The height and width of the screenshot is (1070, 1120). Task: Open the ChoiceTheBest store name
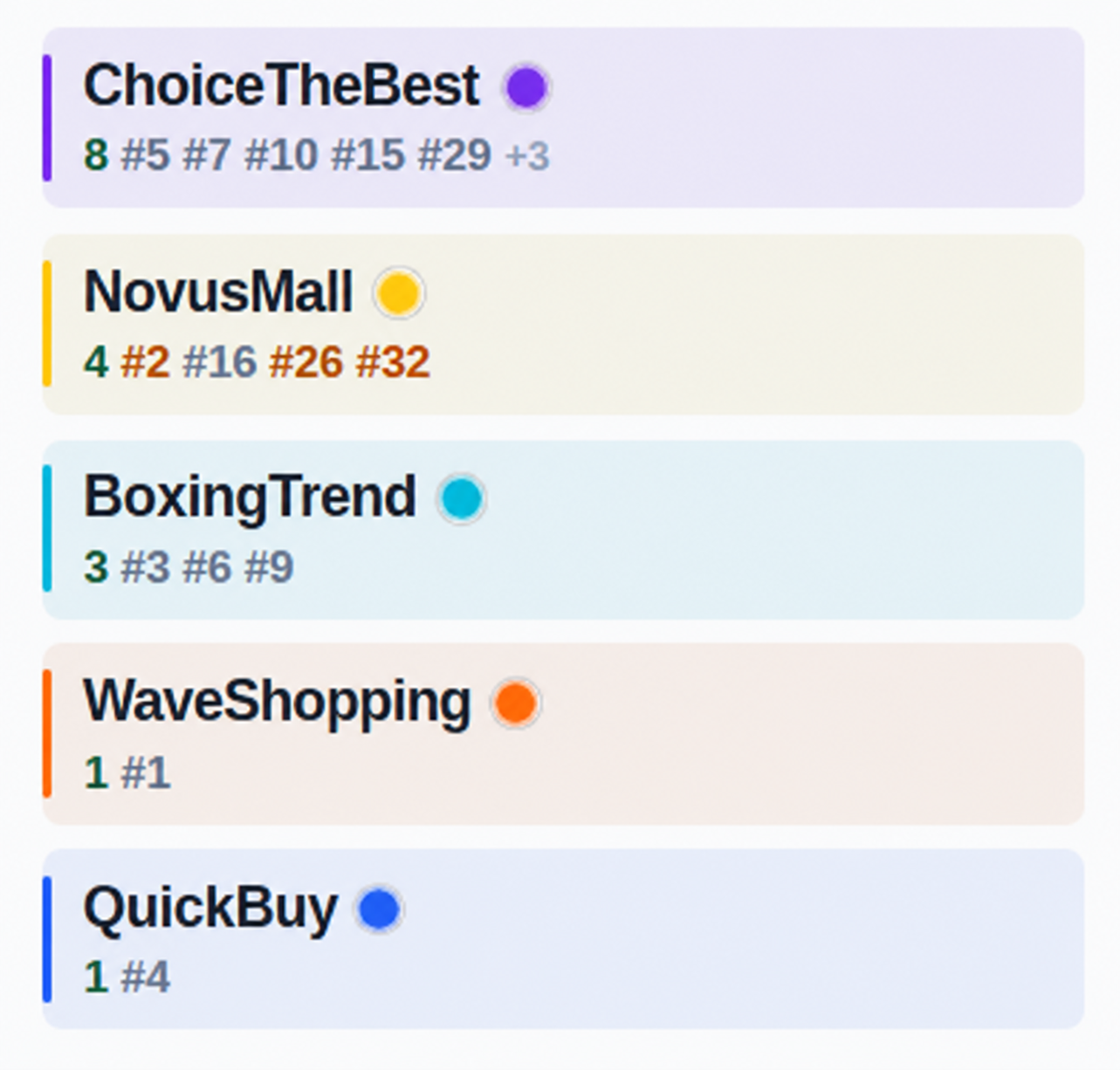(281, 86)
